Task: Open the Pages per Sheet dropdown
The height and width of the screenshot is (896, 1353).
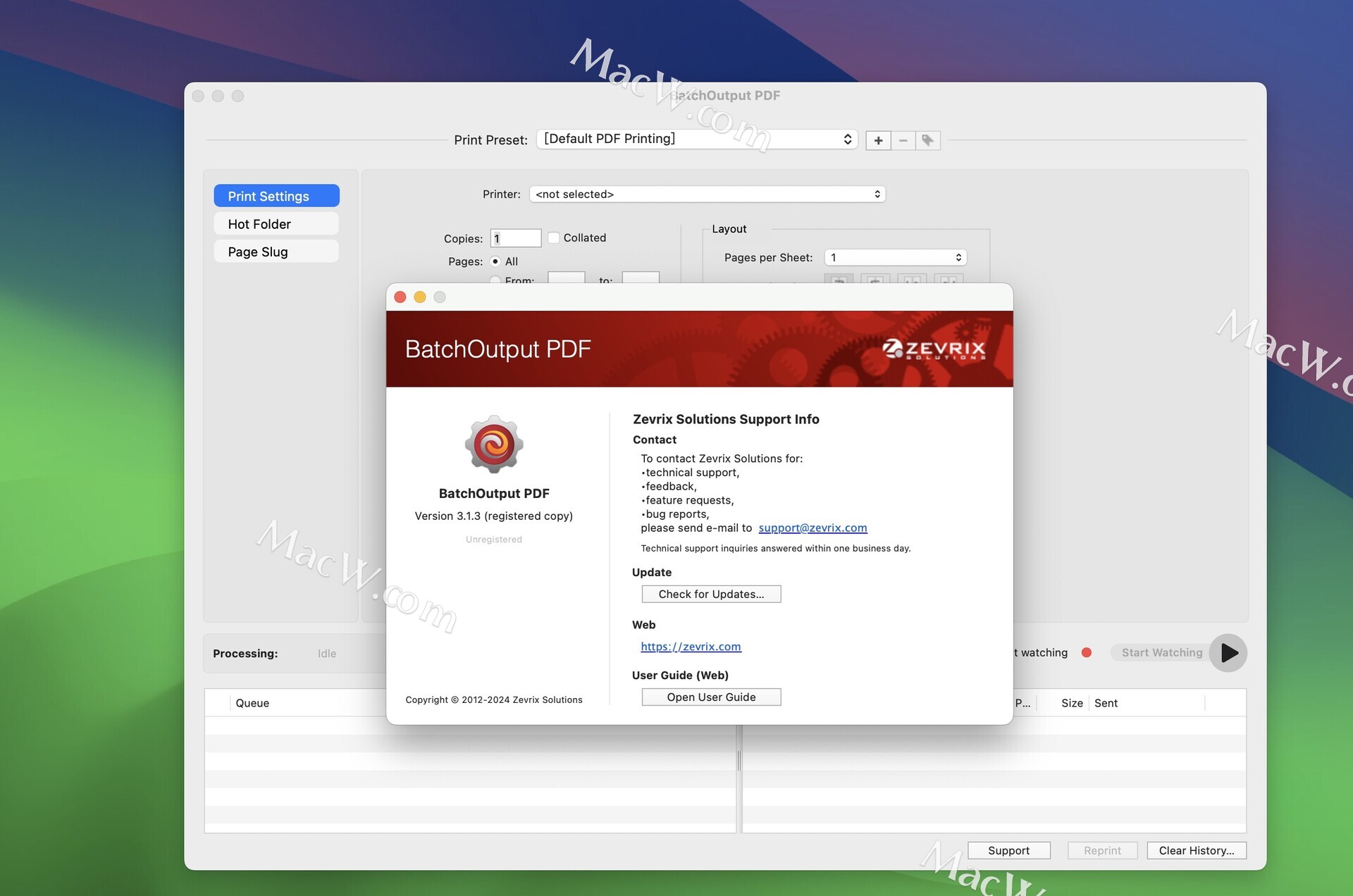Action: (x=896, y=258)
